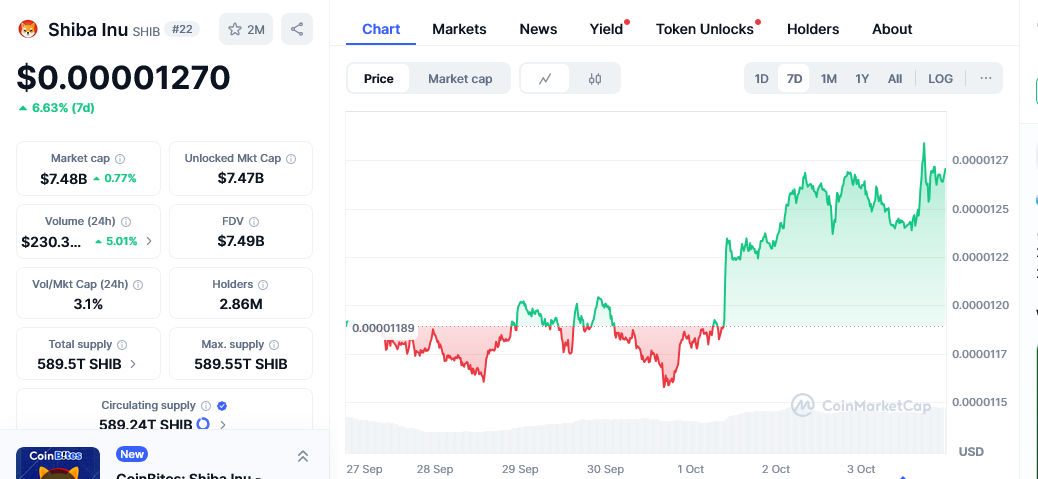Select the 1D time range

pyautogui.click(x=761, y=79)
